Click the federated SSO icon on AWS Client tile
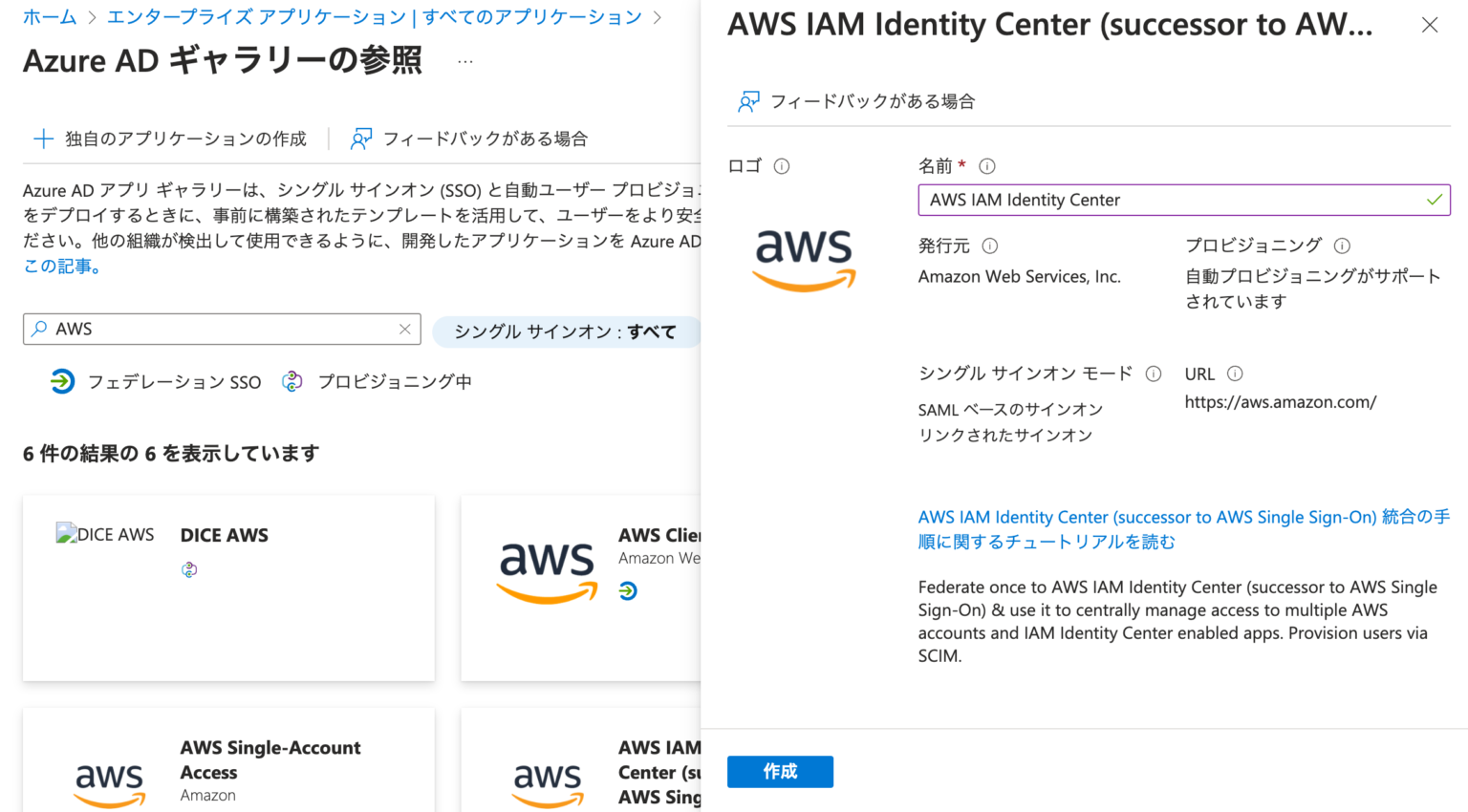Viewport: 1468px width, 812px height. pos(628,590)
